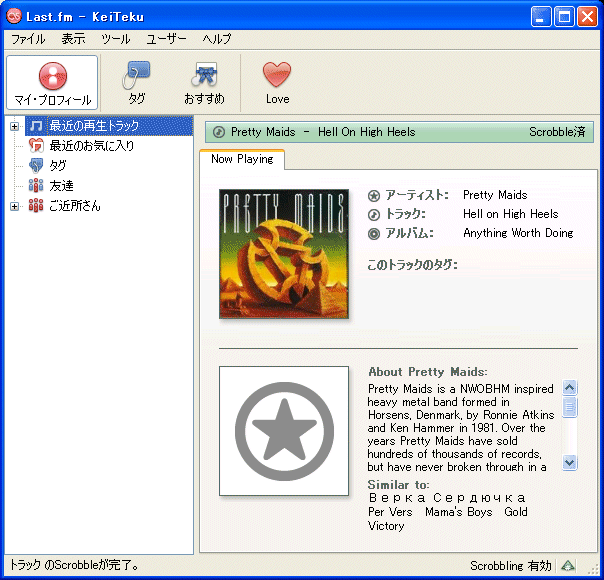Click the note icon in now-playing bar
Image resolution: width=604 pixels, height=580 pixels.
point(219,132)
